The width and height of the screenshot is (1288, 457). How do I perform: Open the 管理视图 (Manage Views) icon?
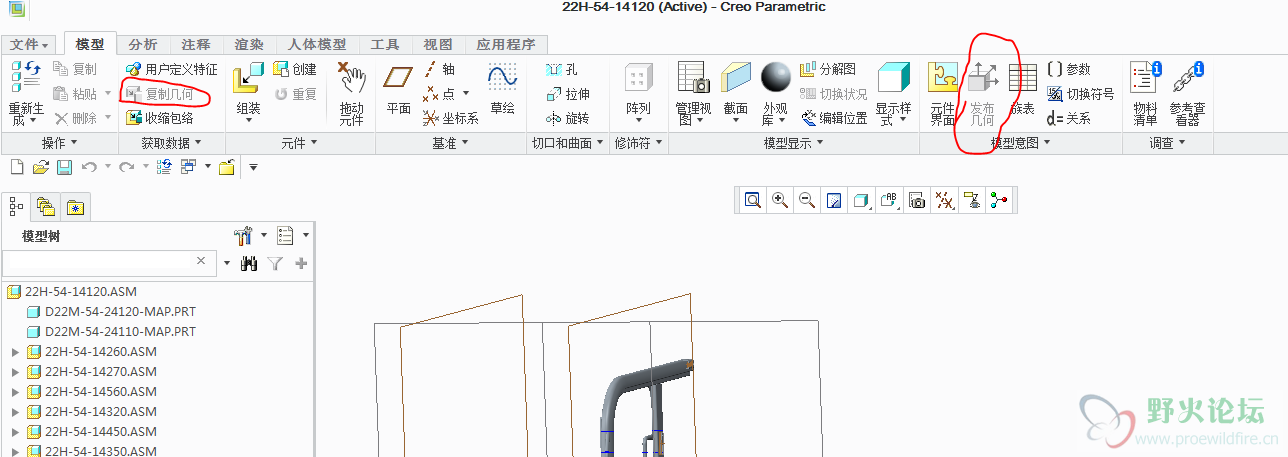(693, 77)
